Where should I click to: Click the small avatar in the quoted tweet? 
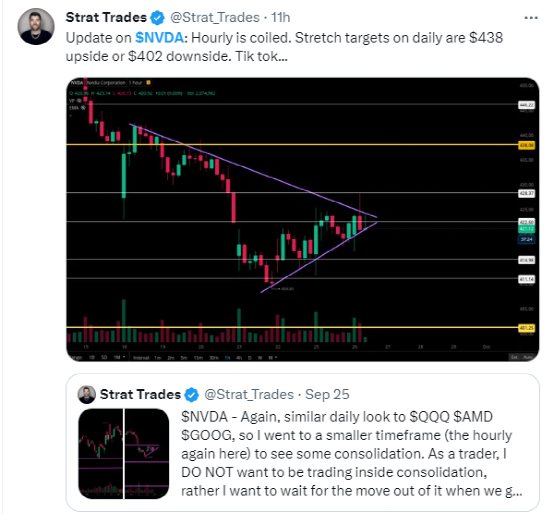click(87, 394)
